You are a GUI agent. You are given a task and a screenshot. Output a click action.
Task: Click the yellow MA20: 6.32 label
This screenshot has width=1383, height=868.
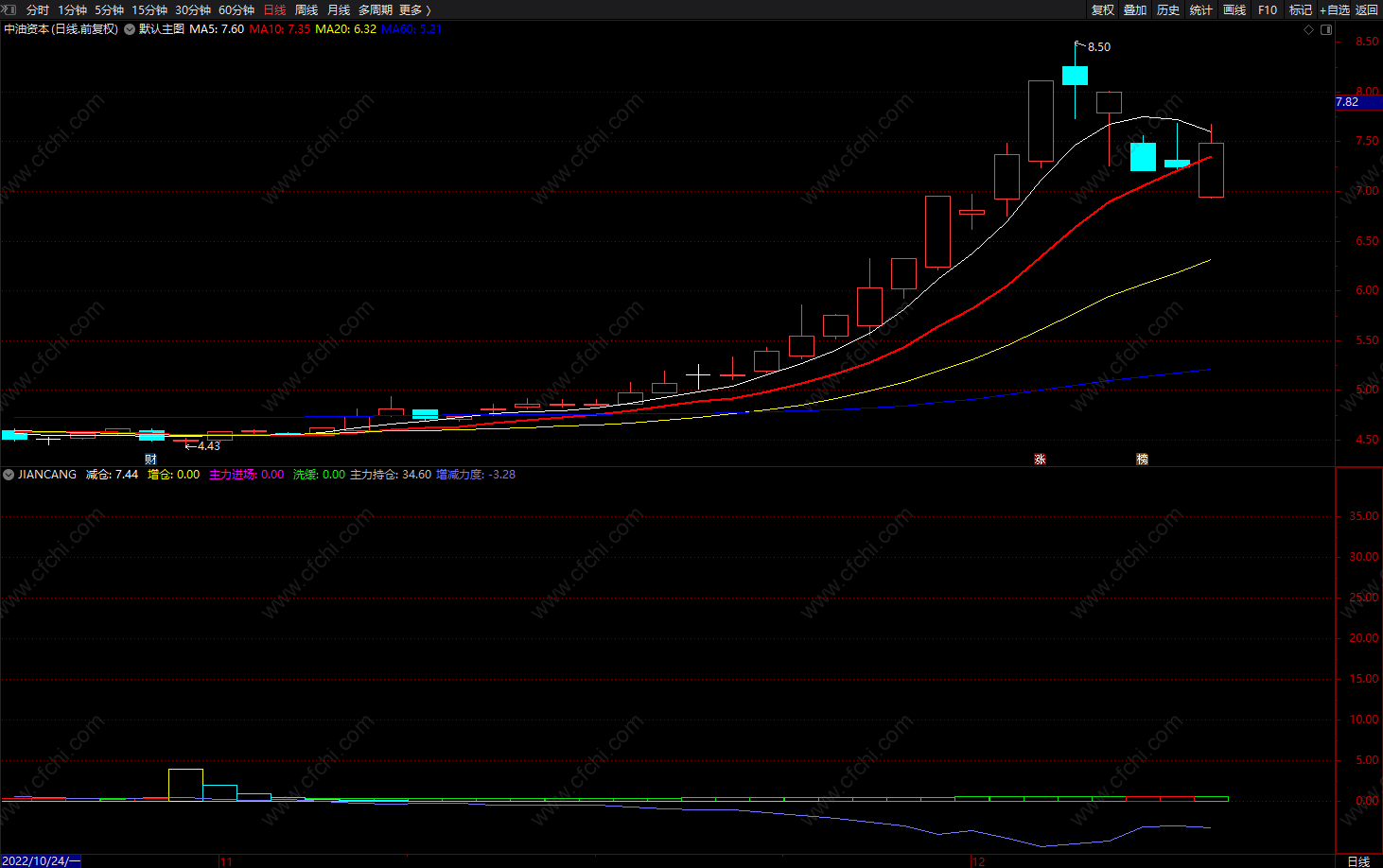tap(345, 29)
